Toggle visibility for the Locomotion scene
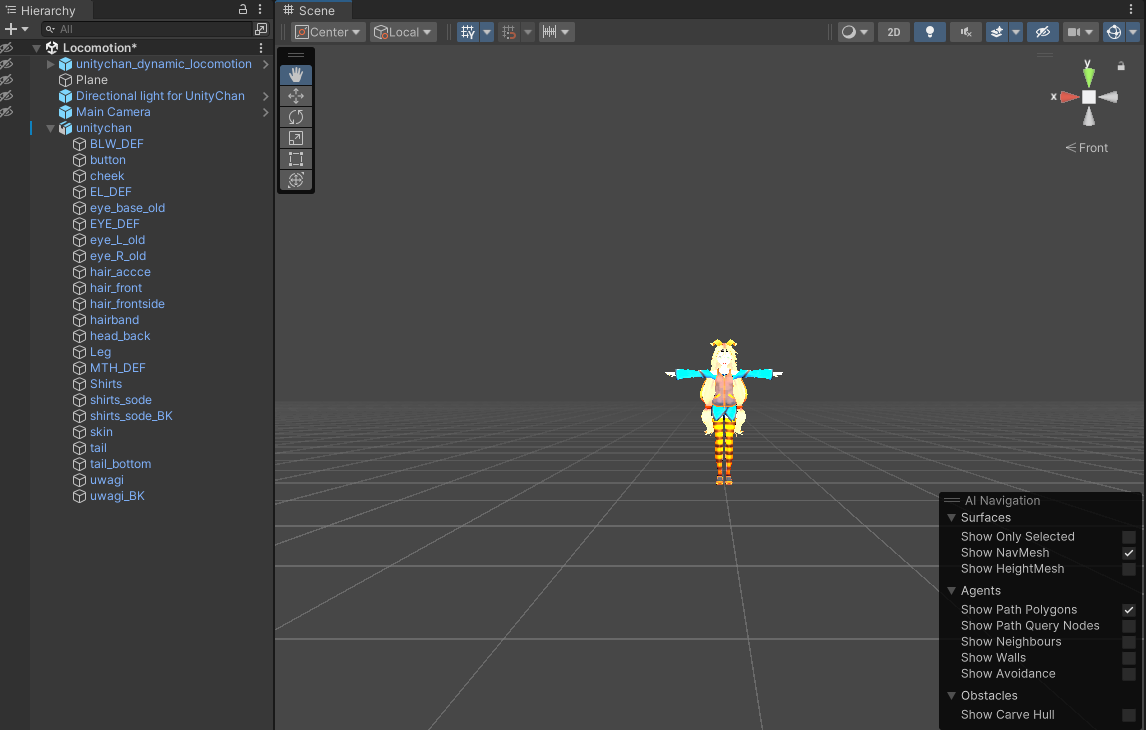 (x=7, y=47)
